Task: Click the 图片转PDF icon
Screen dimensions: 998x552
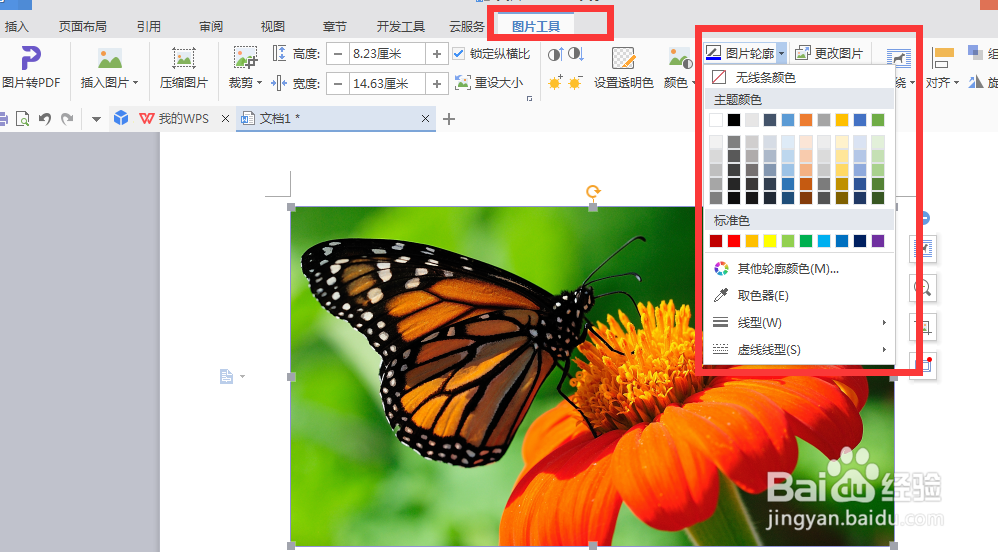Action: (31, 58)
